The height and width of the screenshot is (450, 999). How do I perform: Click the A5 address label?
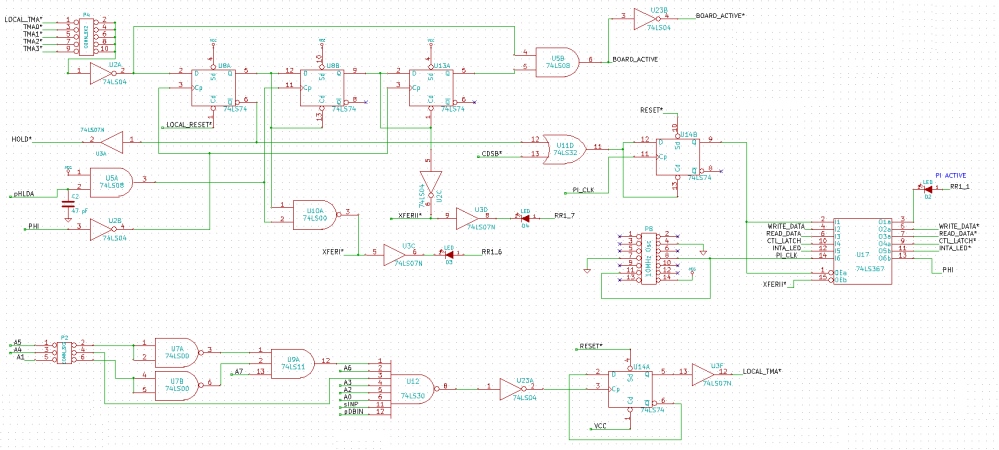pyautogui.click(x=18, y=342)
